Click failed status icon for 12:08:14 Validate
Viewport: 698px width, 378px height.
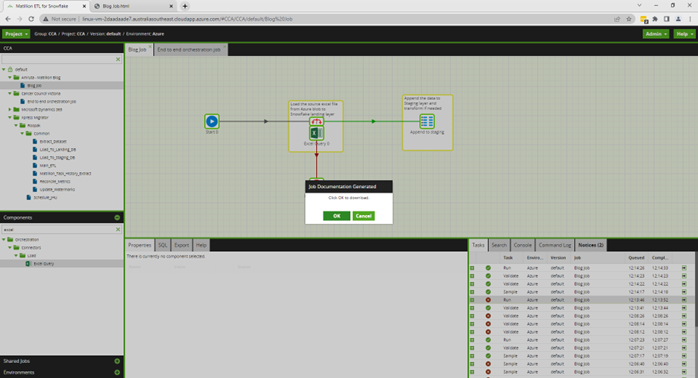click(488, 324)
